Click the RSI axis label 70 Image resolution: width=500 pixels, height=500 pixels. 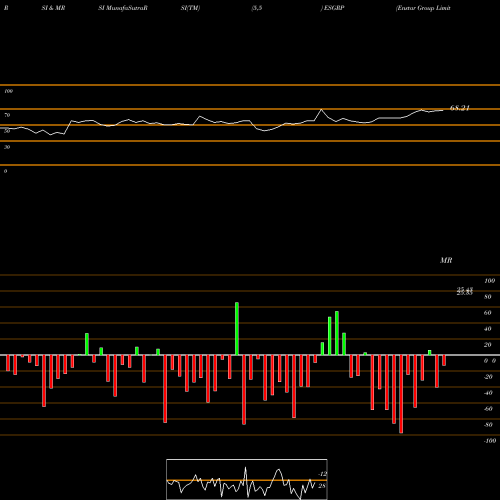click(7, 115)
